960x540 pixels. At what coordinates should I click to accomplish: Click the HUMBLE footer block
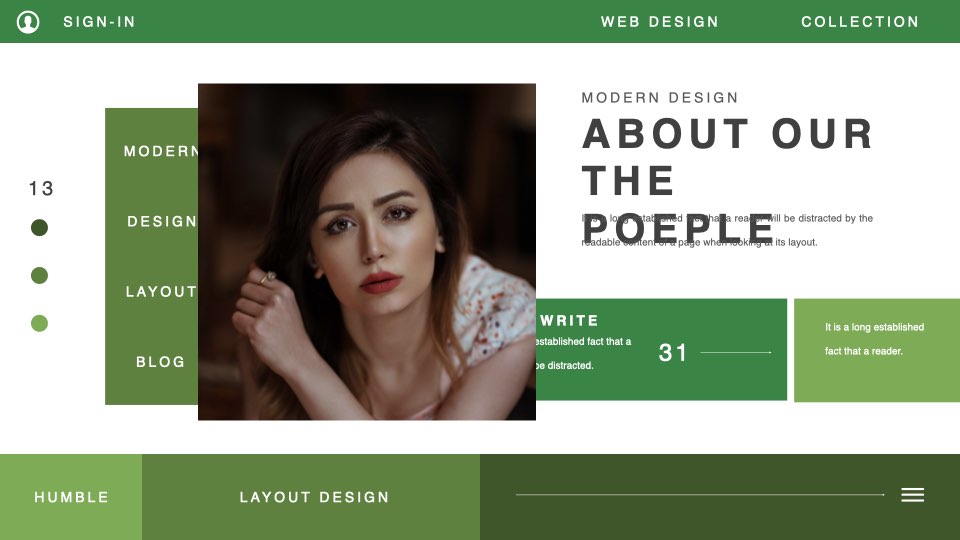point(71,497)
